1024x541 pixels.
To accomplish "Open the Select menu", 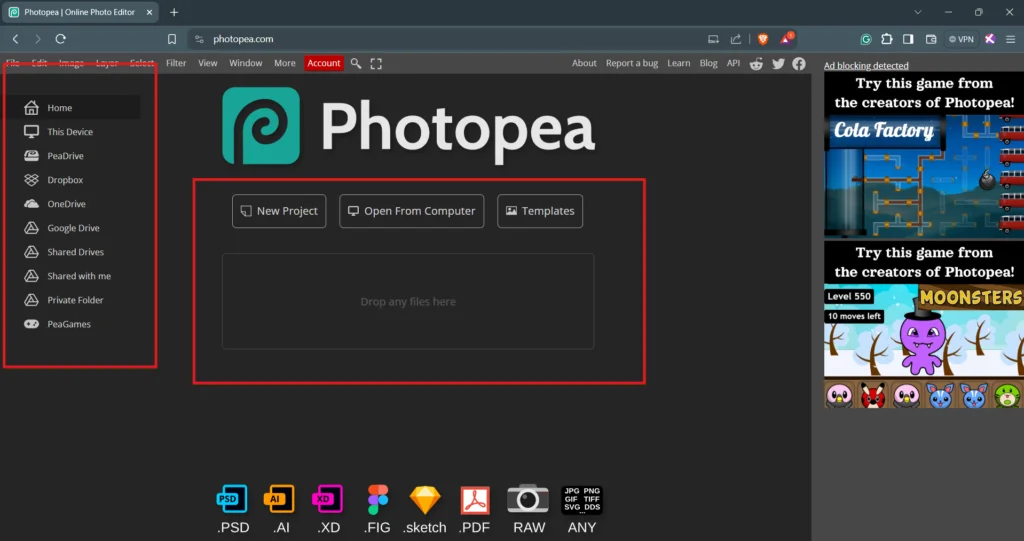I will tap(142, 63).
